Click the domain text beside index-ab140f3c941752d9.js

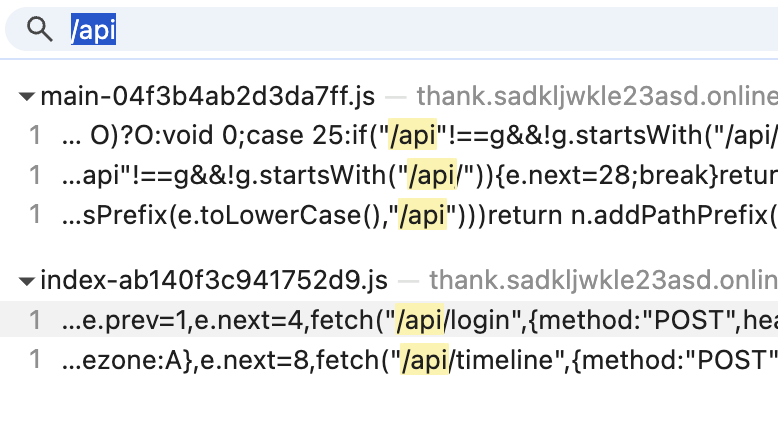click(x=603, y=280)
